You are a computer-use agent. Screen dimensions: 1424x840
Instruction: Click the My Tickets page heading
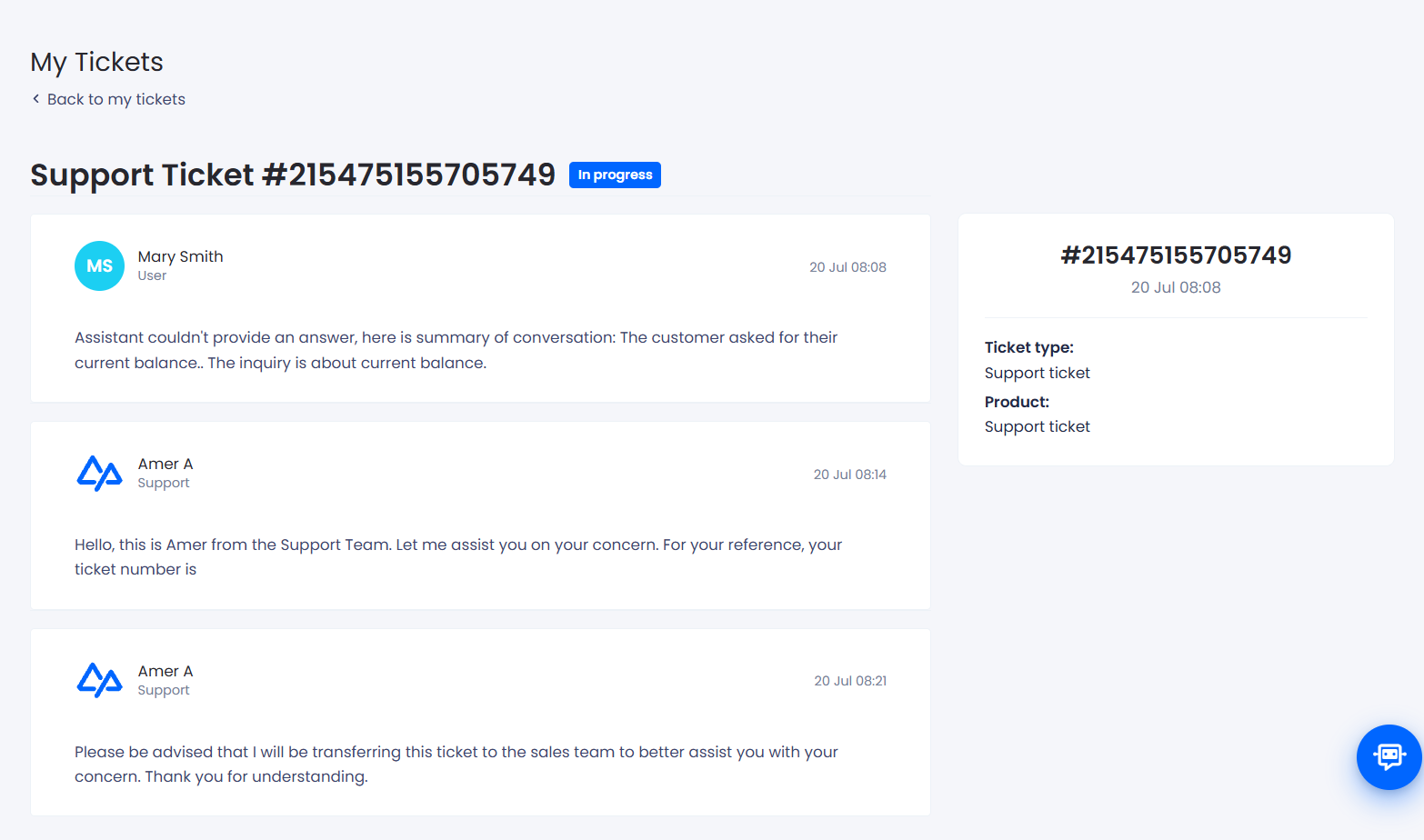click(96, 62)
